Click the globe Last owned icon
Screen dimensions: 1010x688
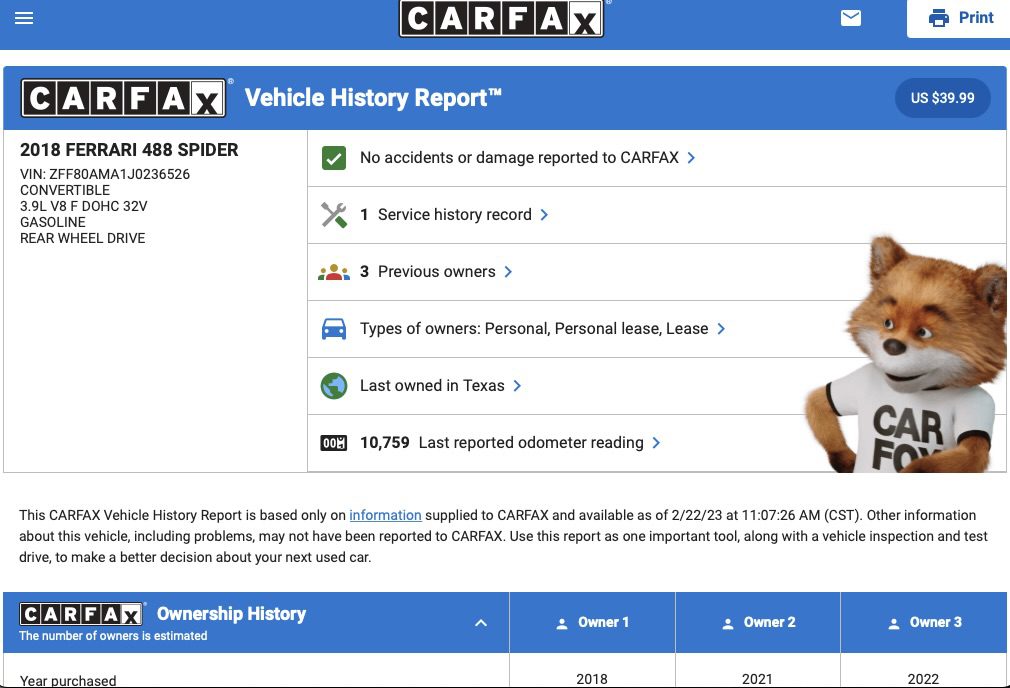point(334,386)
